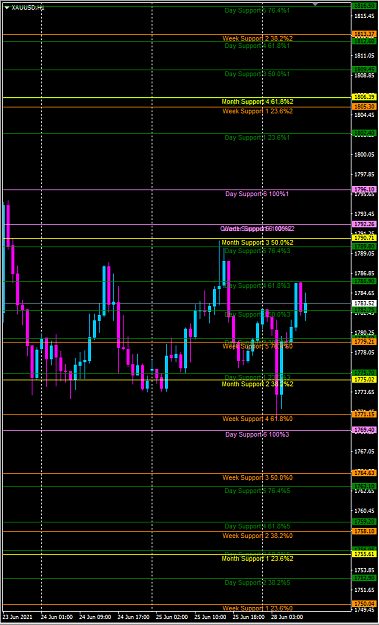The image size is (379, 625).
Task: Select the 'Month Support 3 50.0%2' label
Action: pos(257,243)
